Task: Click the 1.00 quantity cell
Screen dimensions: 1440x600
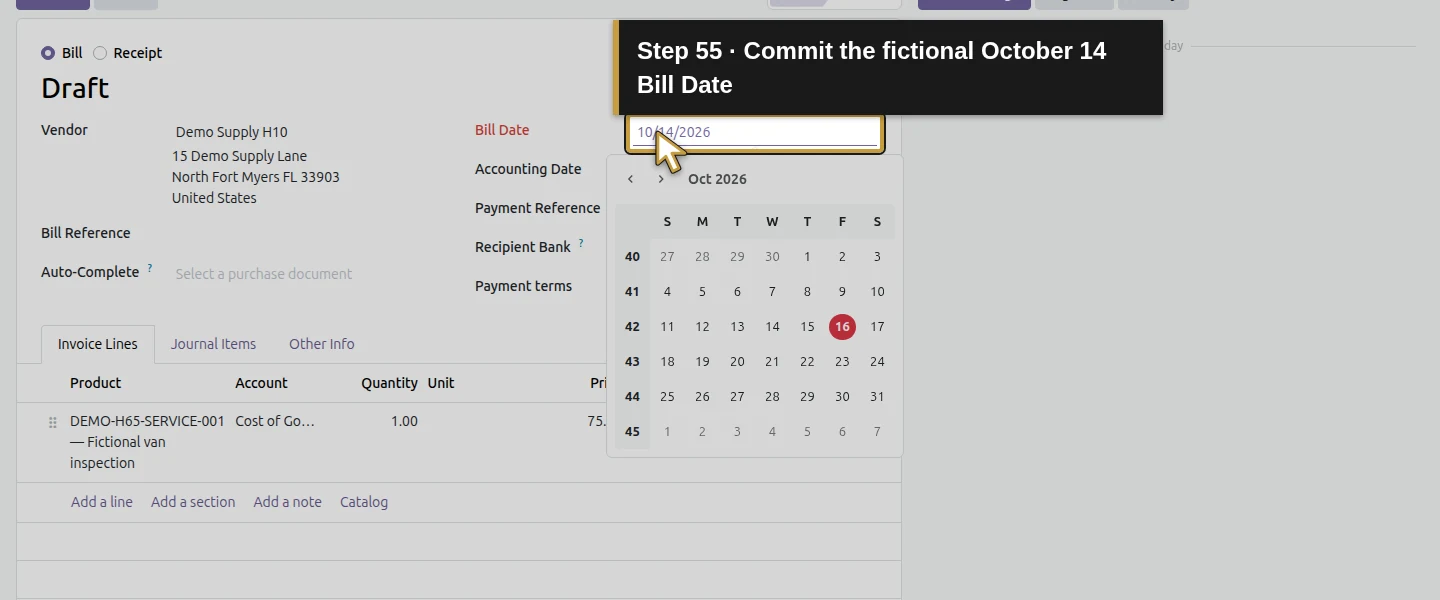Action: [x=404, y=421]
